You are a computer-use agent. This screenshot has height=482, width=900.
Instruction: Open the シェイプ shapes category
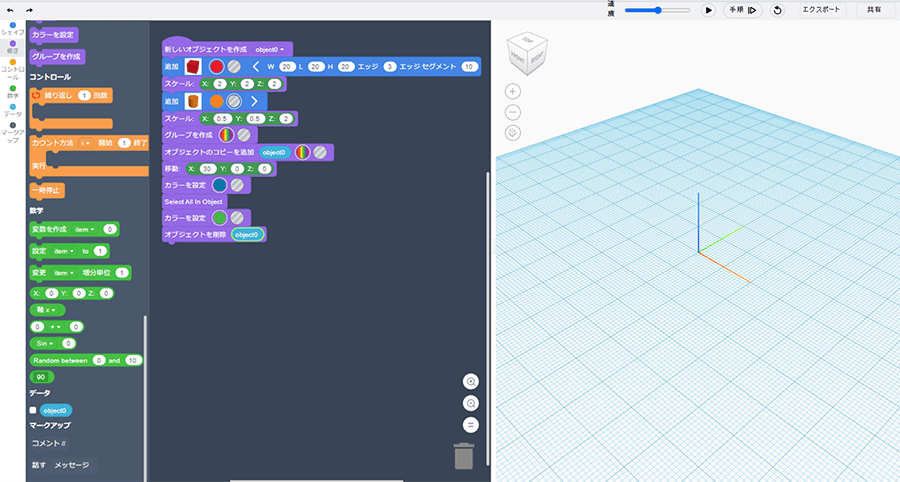click(x=13, y=29)
